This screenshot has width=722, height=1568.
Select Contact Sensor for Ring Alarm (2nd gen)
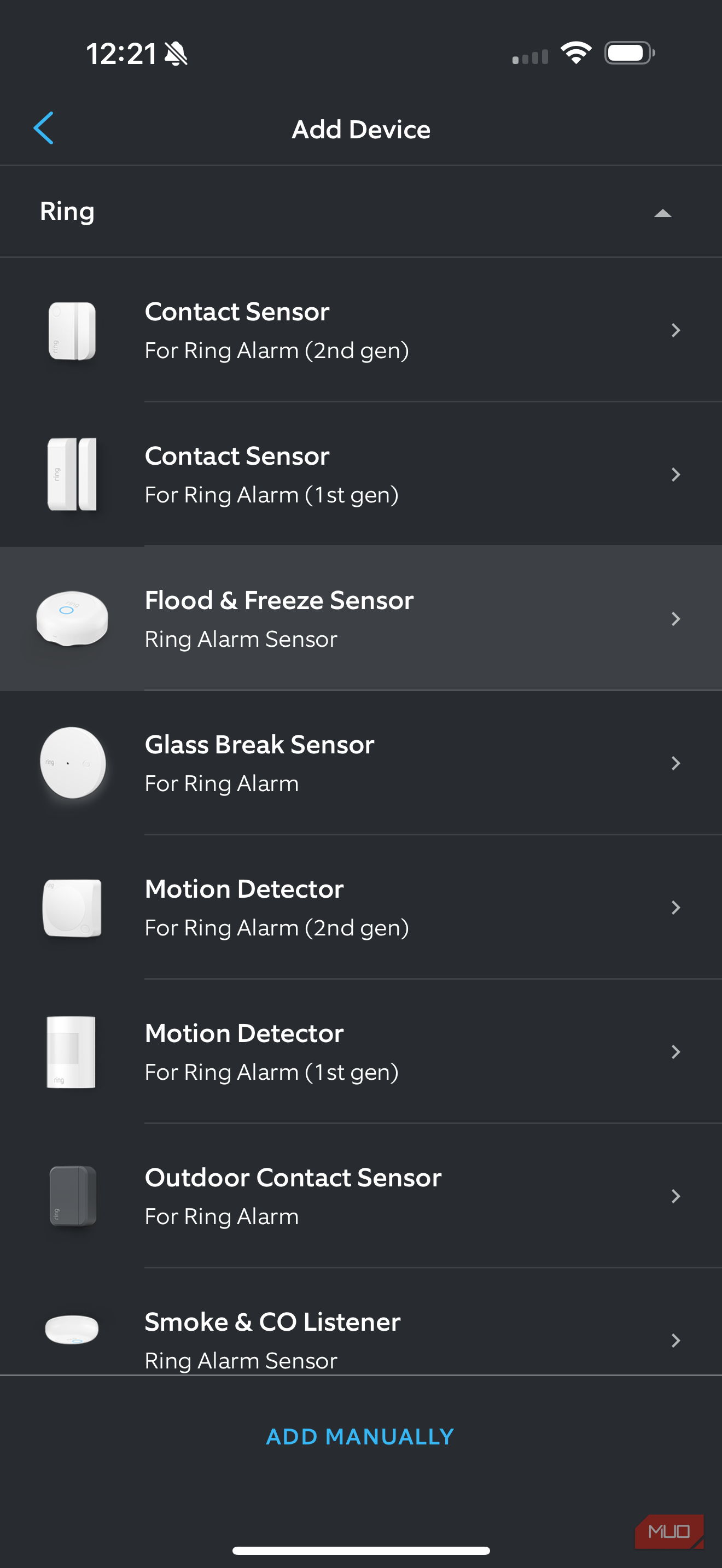276,331
